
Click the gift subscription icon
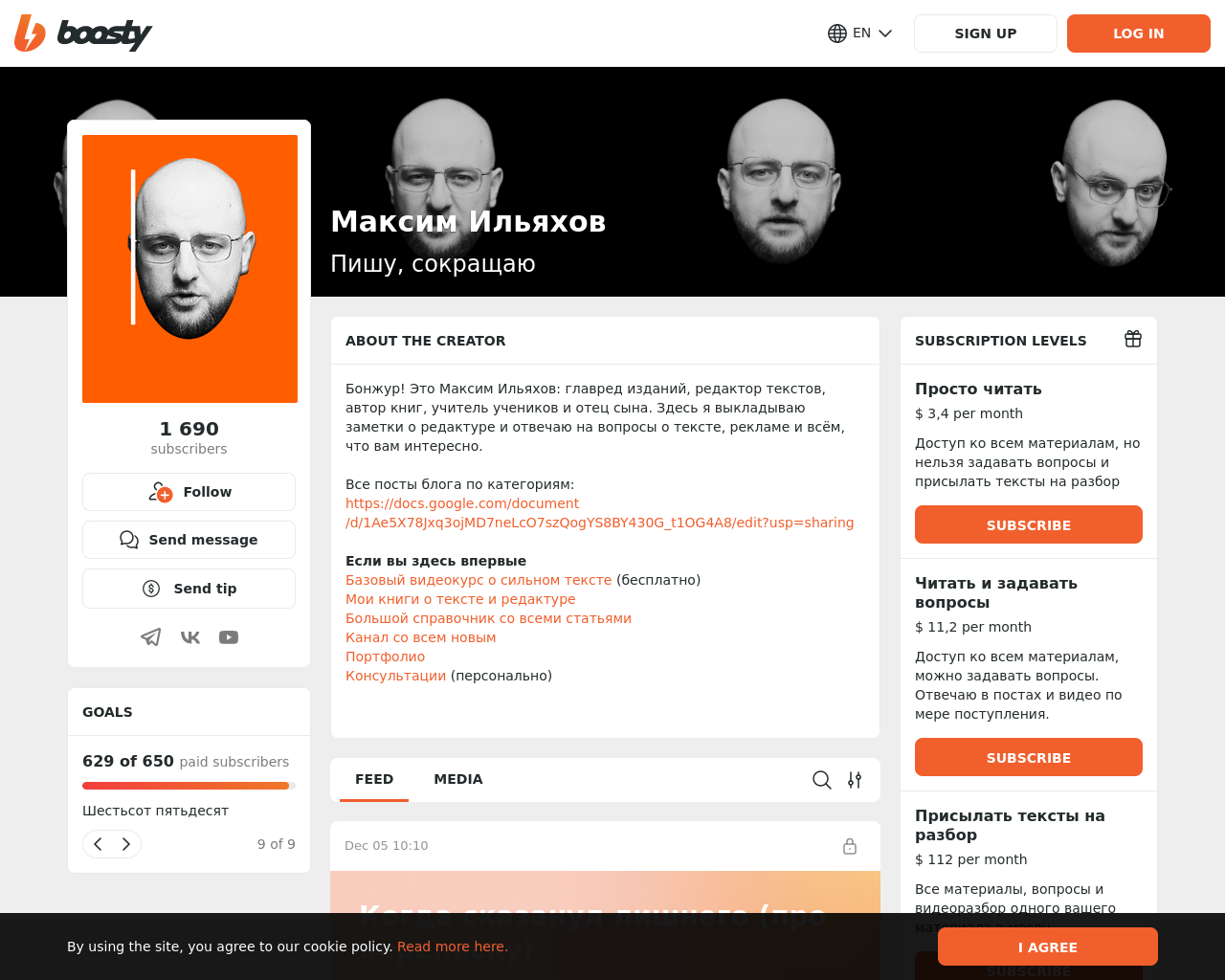click(x=1133, y=339)
